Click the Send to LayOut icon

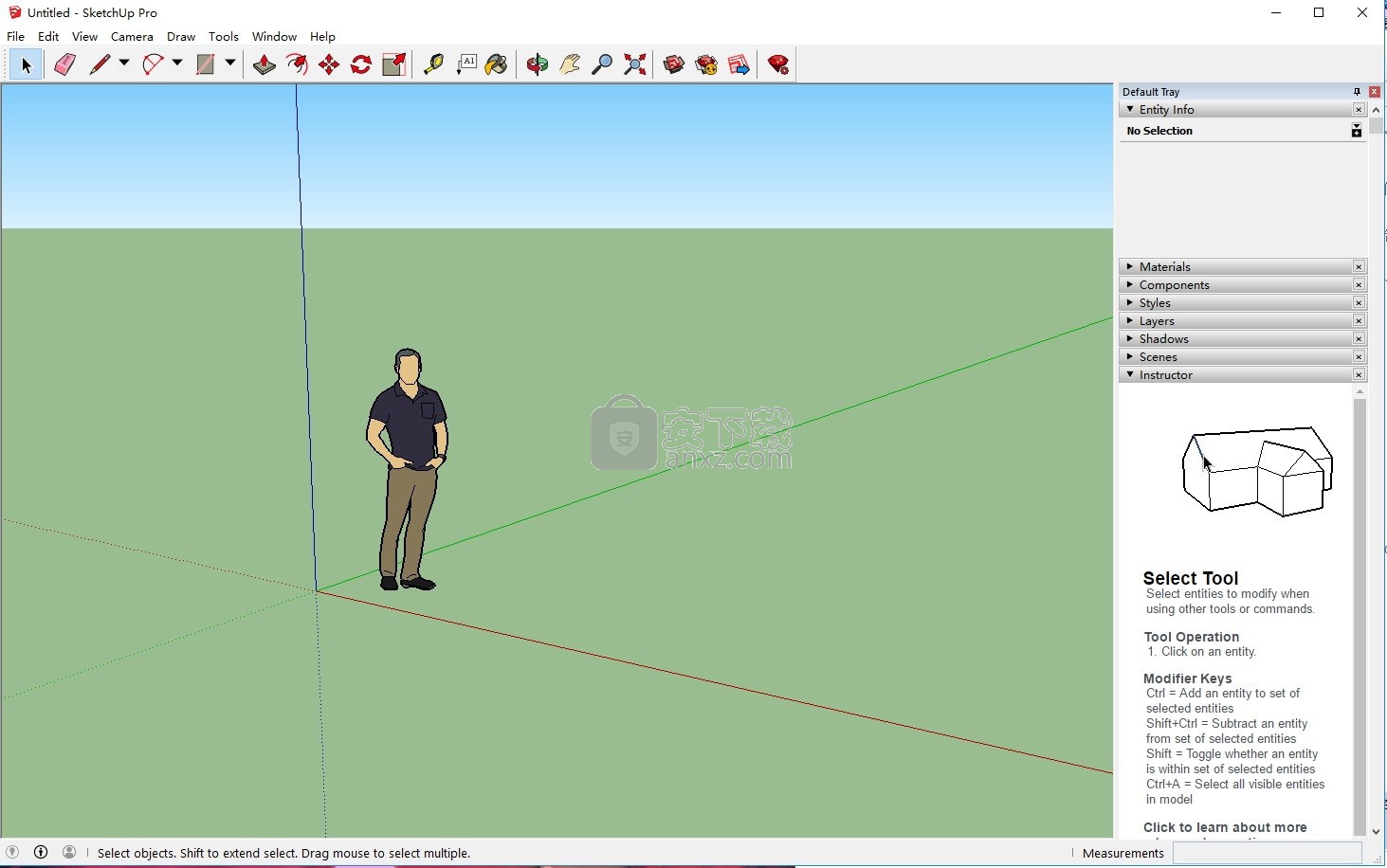[739, 64]
